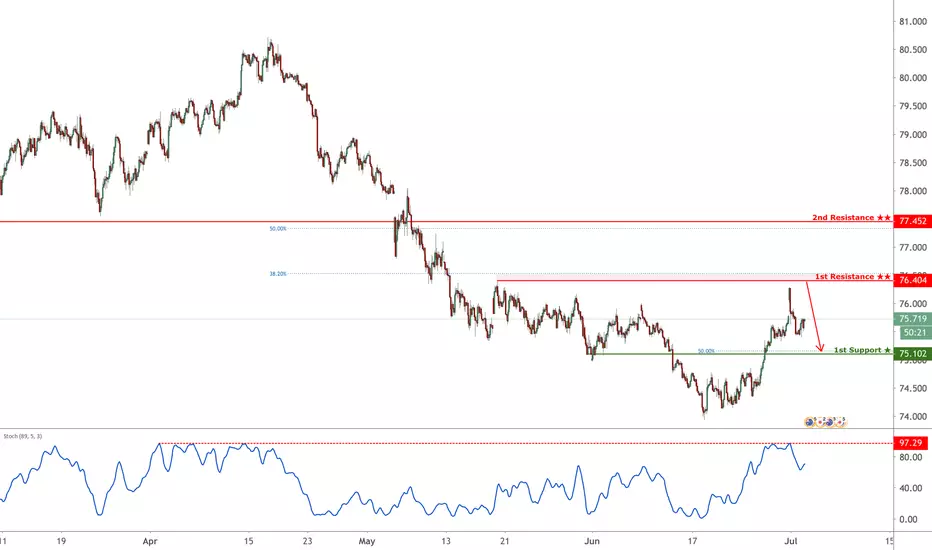The image size is (932, 550).
Task: Select the 1st Support label
Action: click(x=862, y=350)
